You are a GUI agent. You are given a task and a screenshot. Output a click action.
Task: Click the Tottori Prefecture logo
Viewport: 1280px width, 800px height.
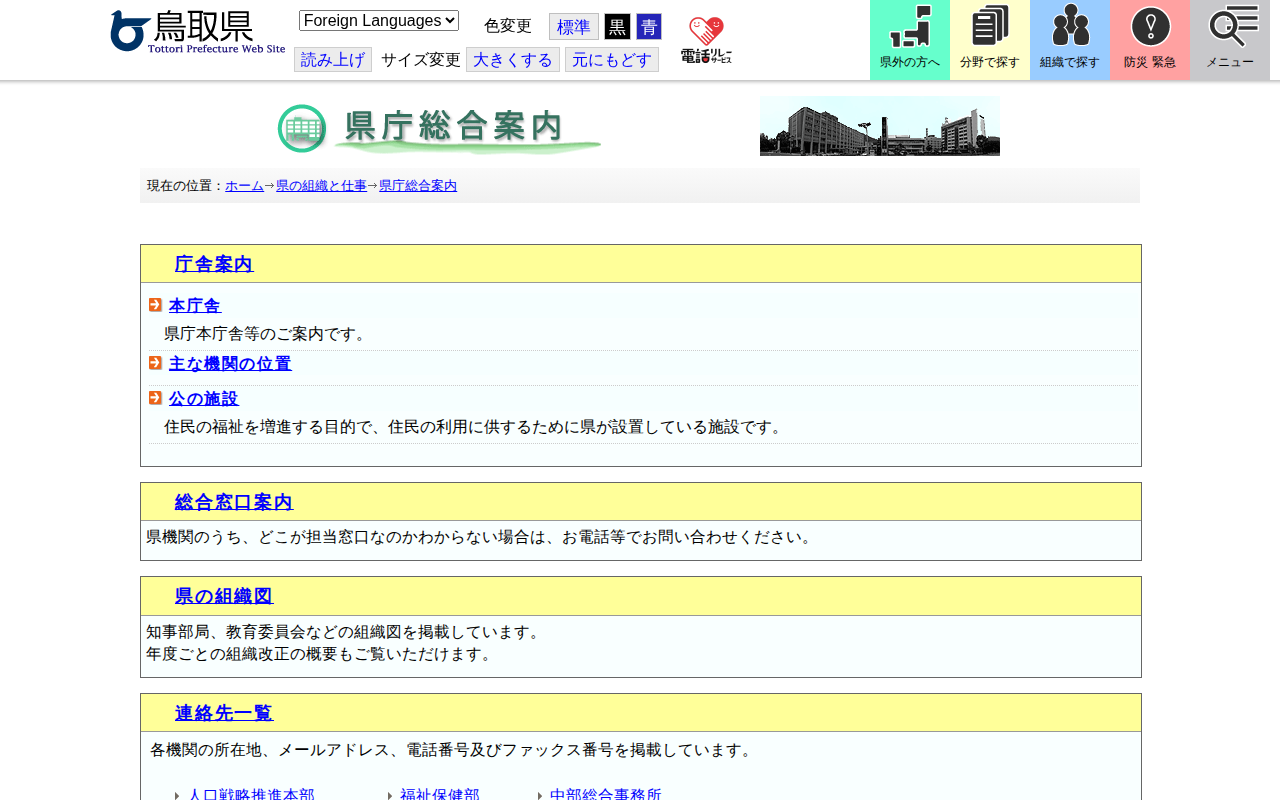(197, 32)
